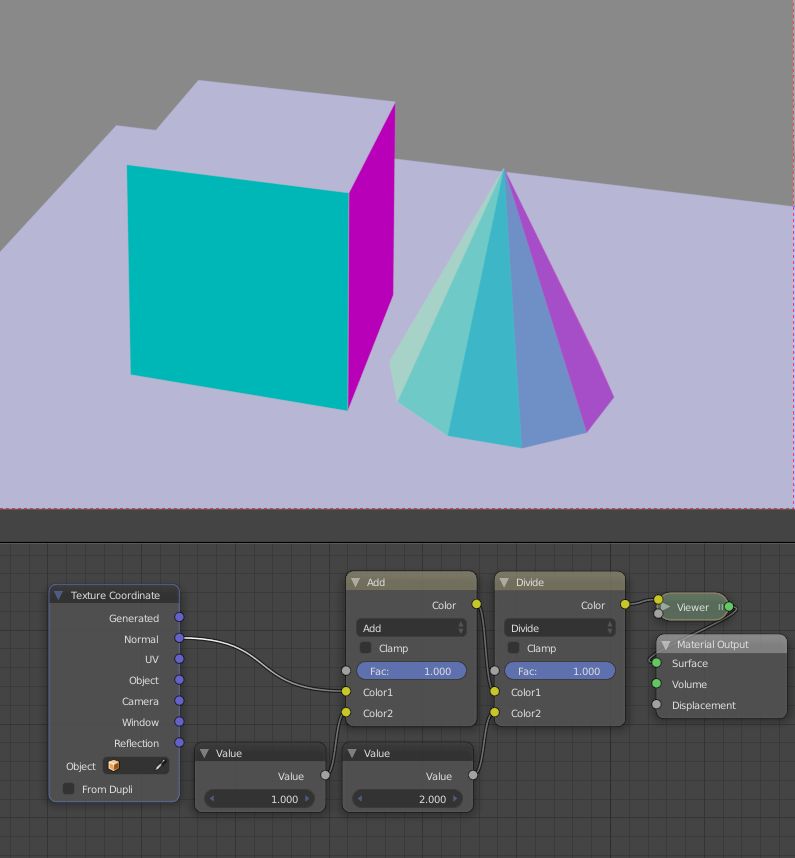
Task: Click the UV output socket
Action: pyautogui.click(x=179, y=659)
